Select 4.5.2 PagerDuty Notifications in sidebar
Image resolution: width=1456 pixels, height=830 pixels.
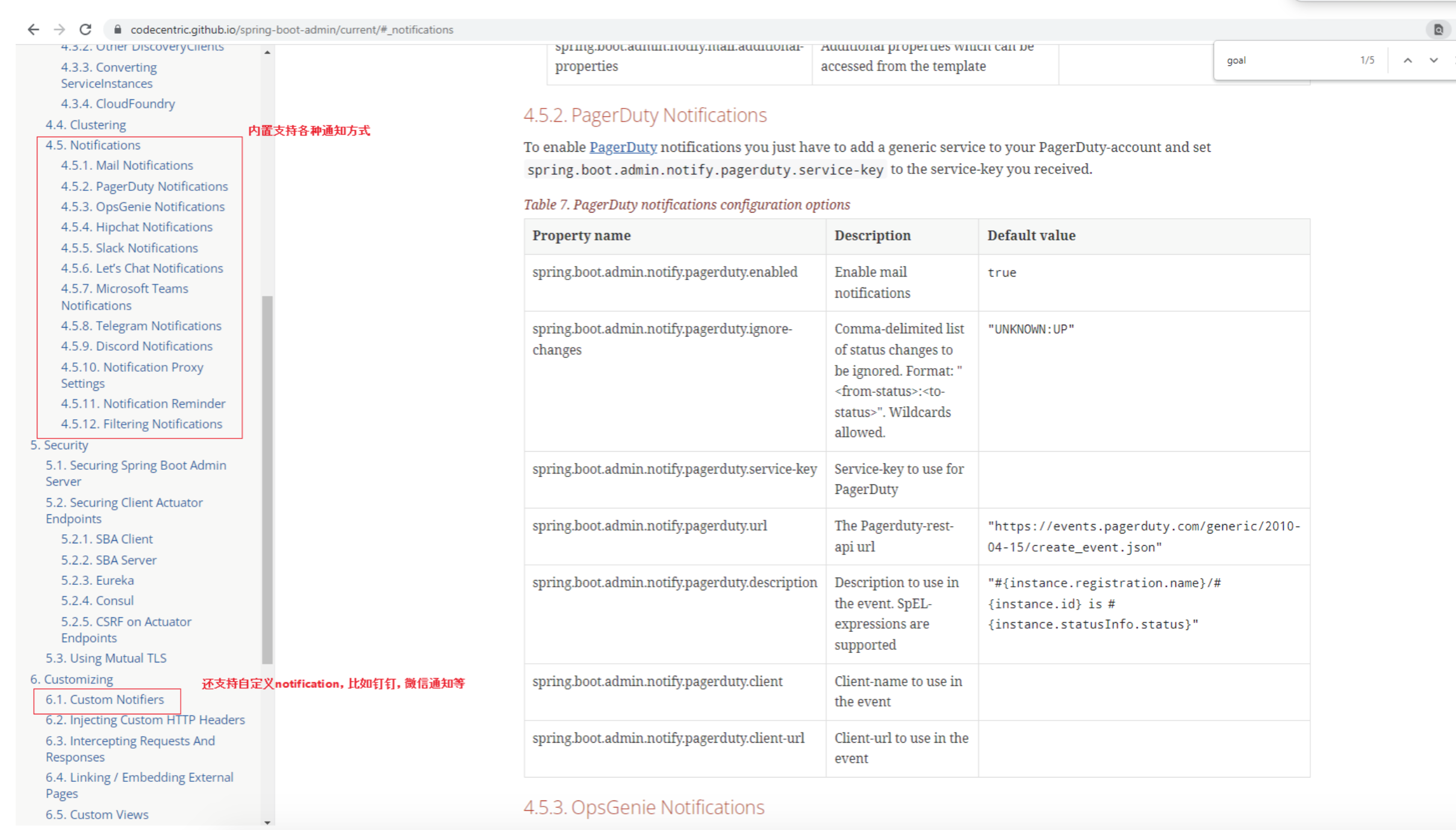[145, 186]
